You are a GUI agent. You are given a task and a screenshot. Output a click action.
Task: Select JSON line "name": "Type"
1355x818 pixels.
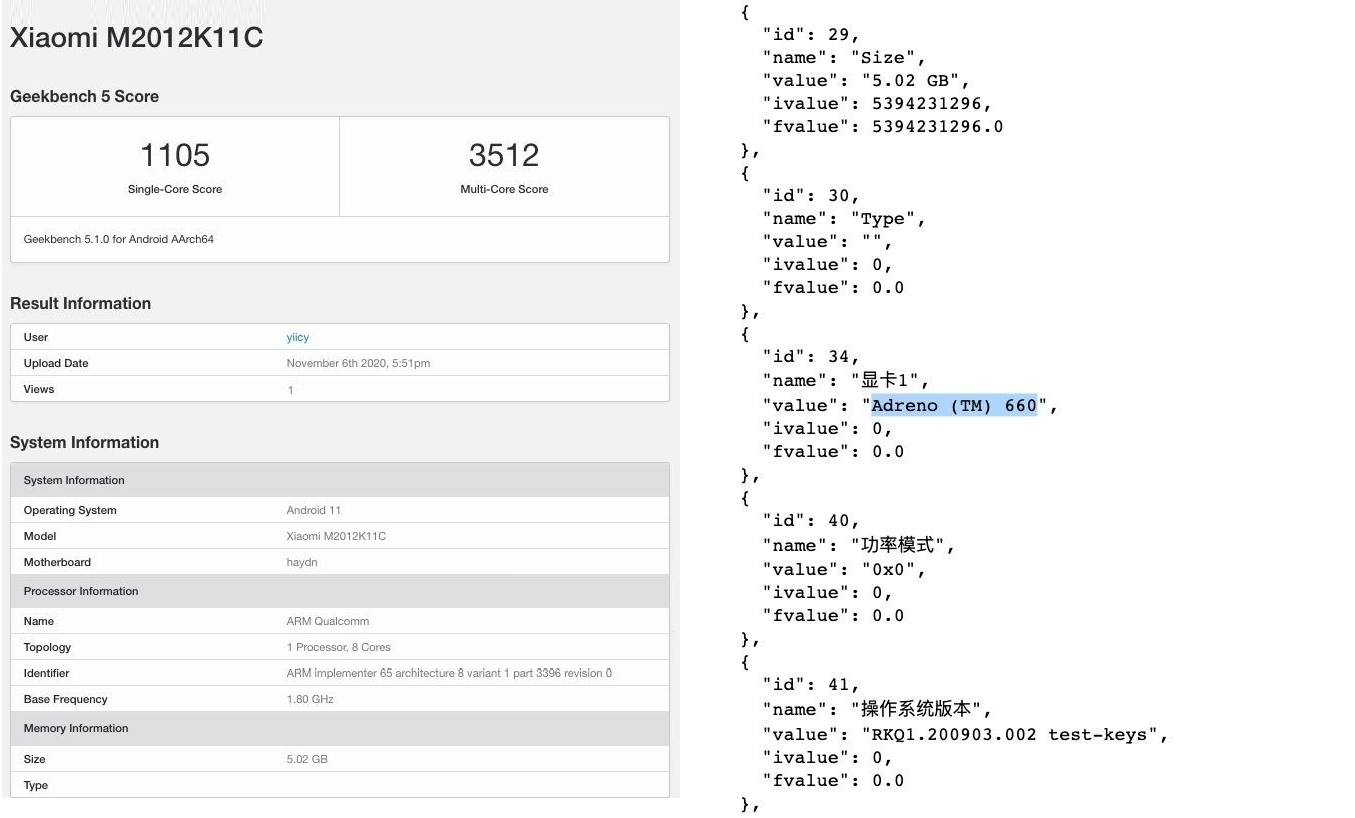[844, 219]
